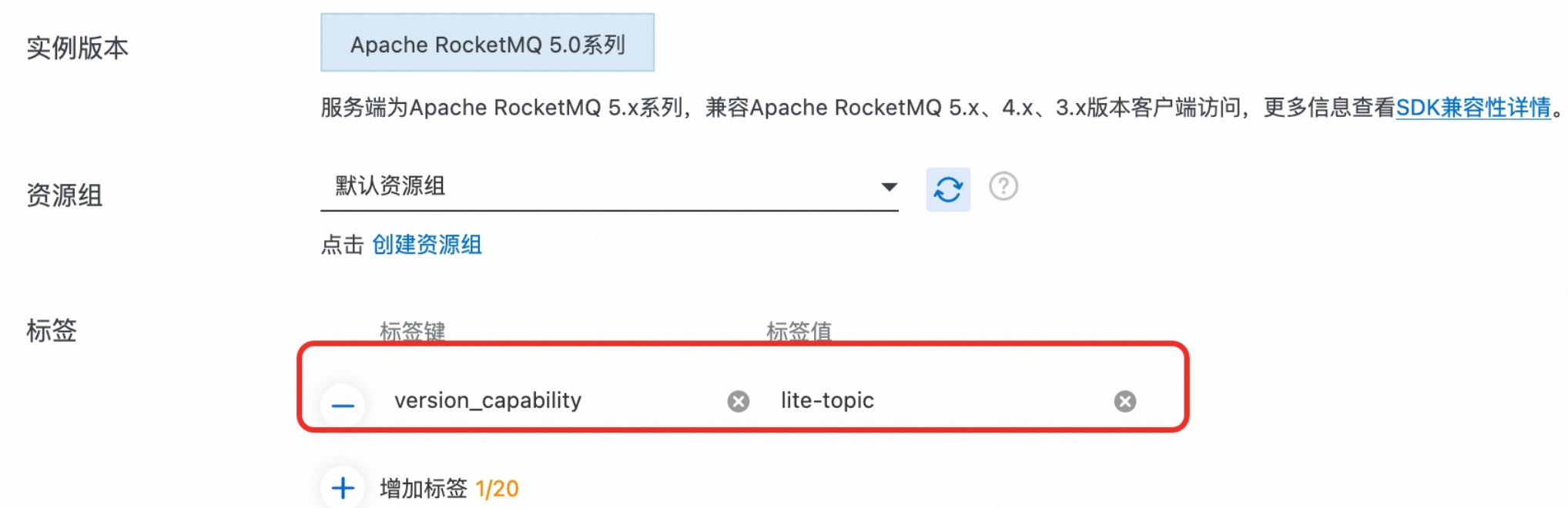Viewport: 1568px width, 508px height.
Task: Click the 标签键 column header
Action: [x=412, y=331]
